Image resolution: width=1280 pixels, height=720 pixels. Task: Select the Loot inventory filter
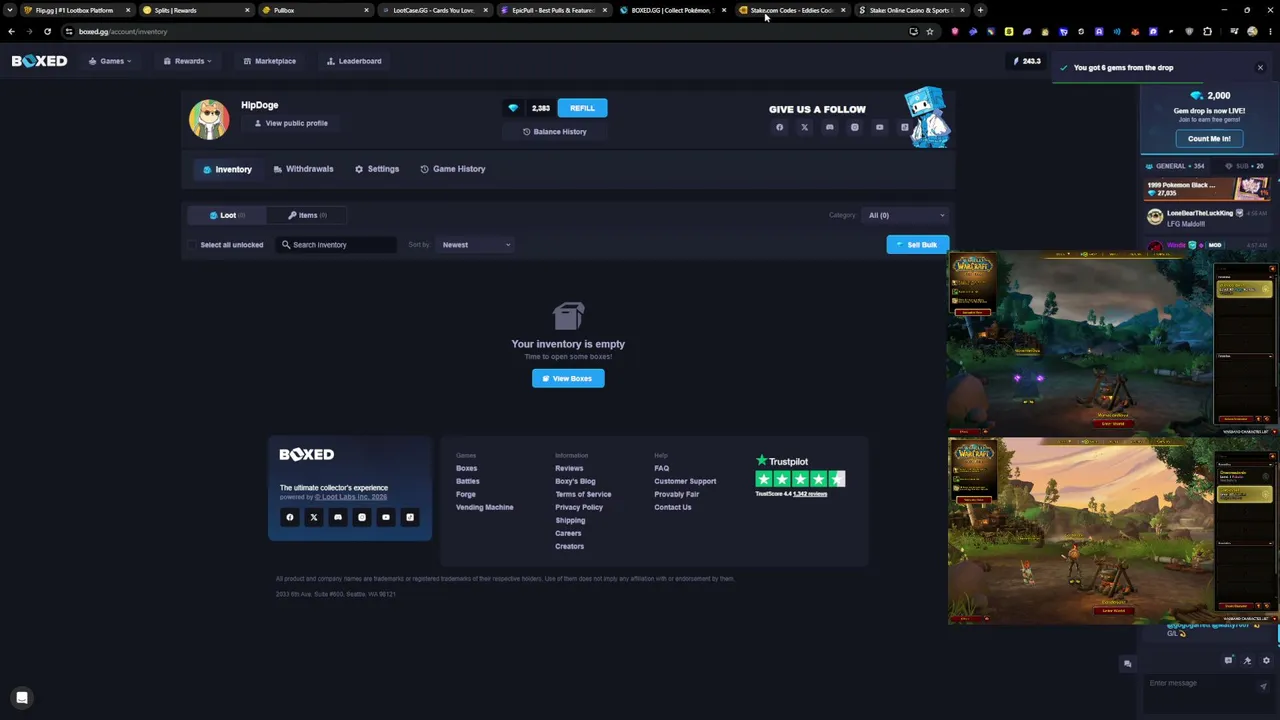tap(227, 215)
